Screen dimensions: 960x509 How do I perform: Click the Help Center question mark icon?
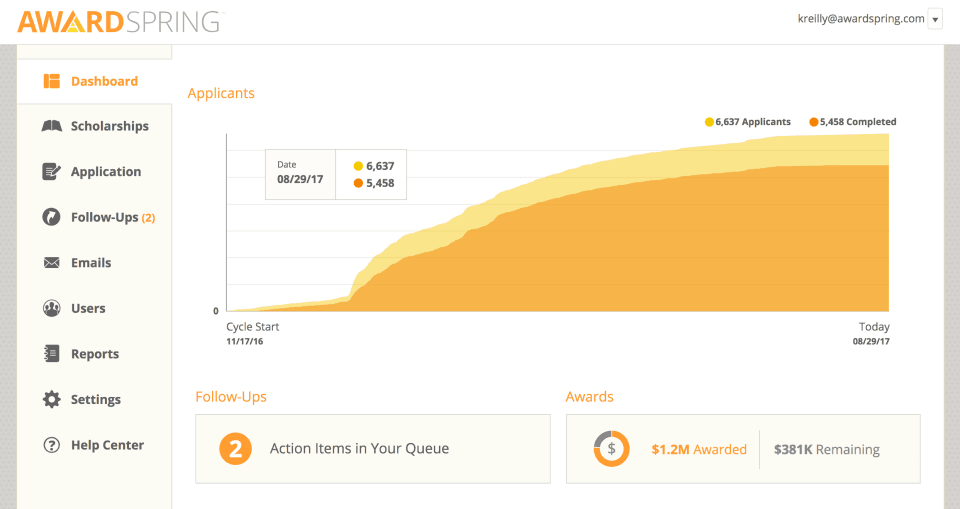(52, 445)
